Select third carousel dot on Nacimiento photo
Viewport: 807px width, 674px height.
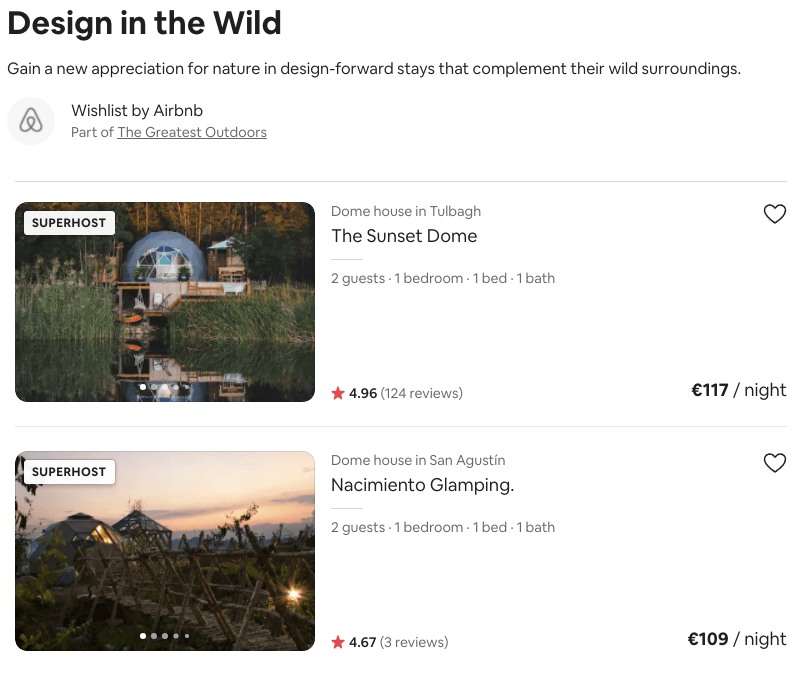coord(165,636)
